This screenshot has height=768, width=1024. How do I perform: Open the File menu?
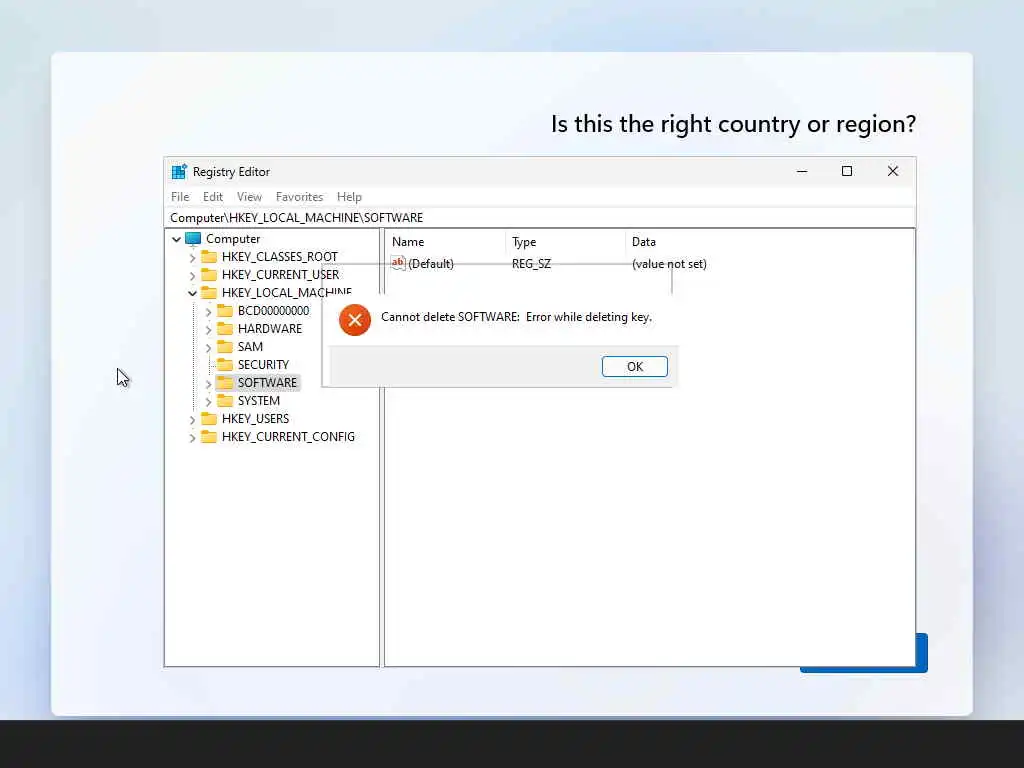tap(180, 197)
